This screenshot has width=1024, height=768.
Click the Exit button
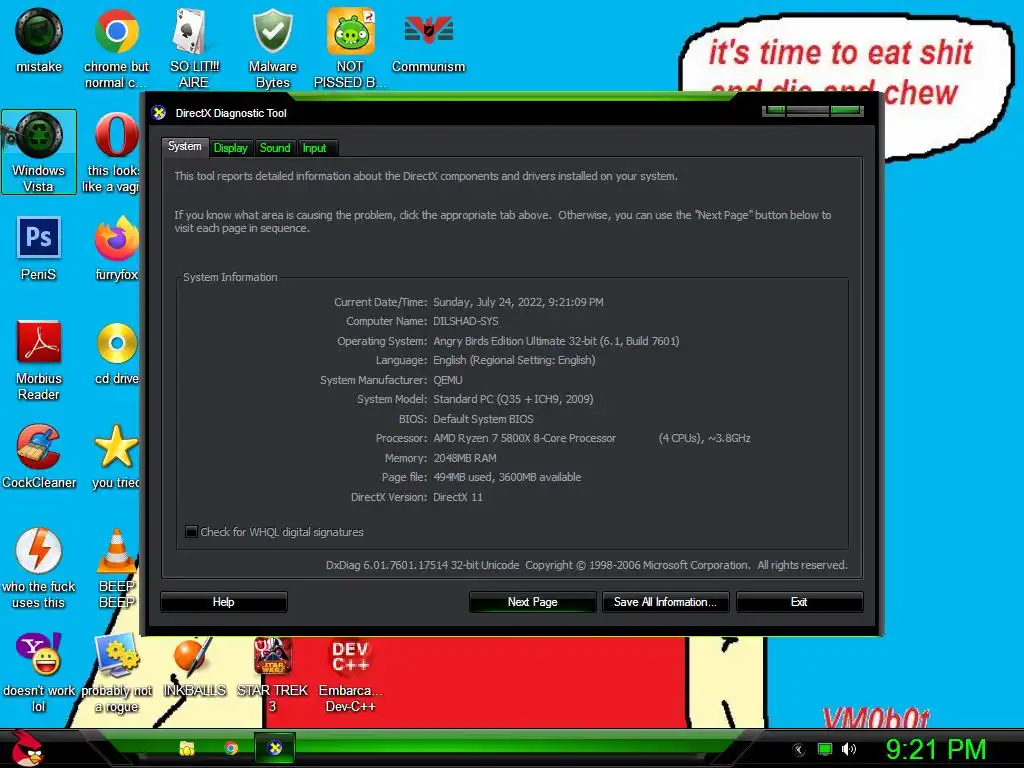pyautogui.click(x=799, y=602)
